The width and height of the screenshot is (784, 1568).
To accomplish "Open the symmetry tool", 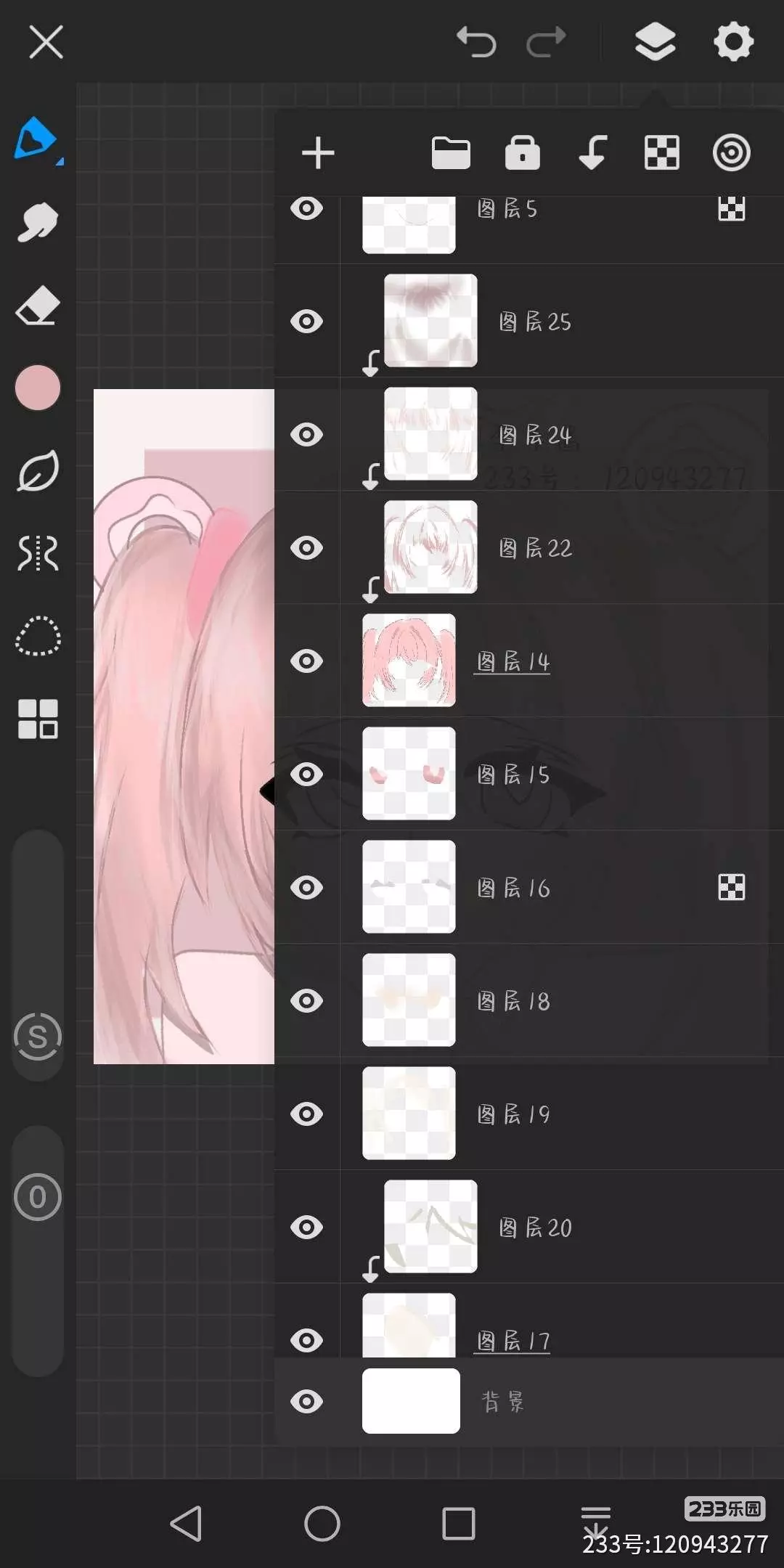I will 38,553.
